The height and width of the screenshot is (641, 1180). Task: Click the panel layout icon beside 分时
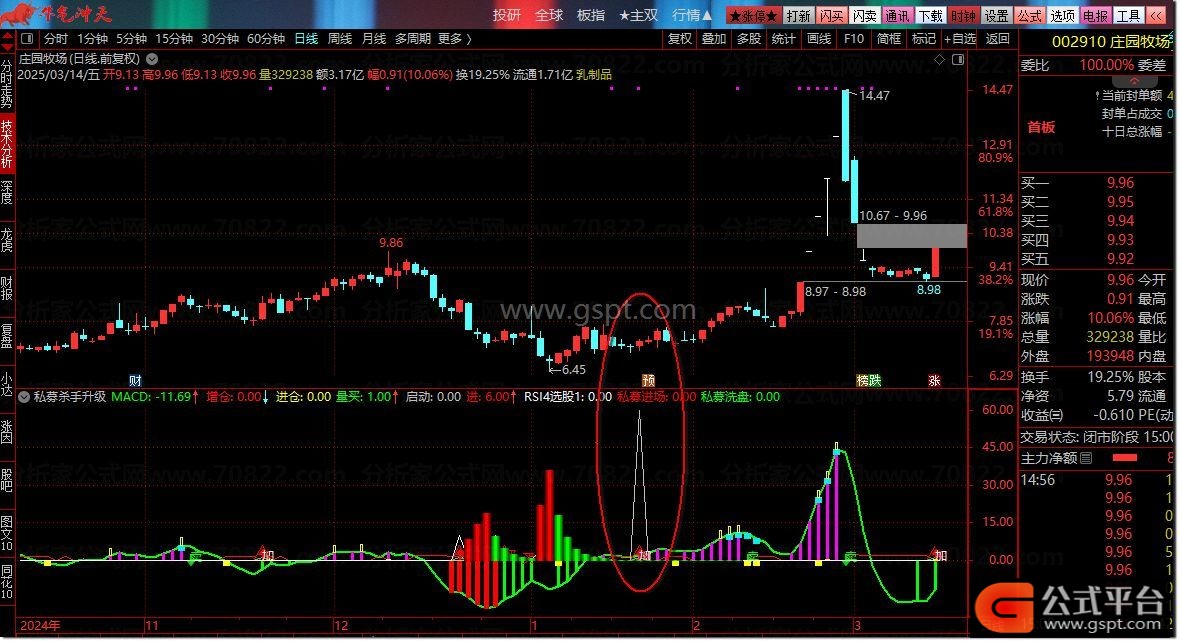28,38
